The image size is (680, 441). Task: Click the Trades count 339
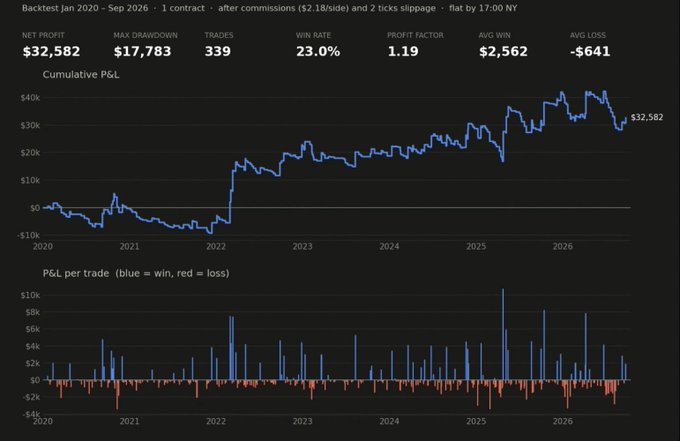point(217,52)
